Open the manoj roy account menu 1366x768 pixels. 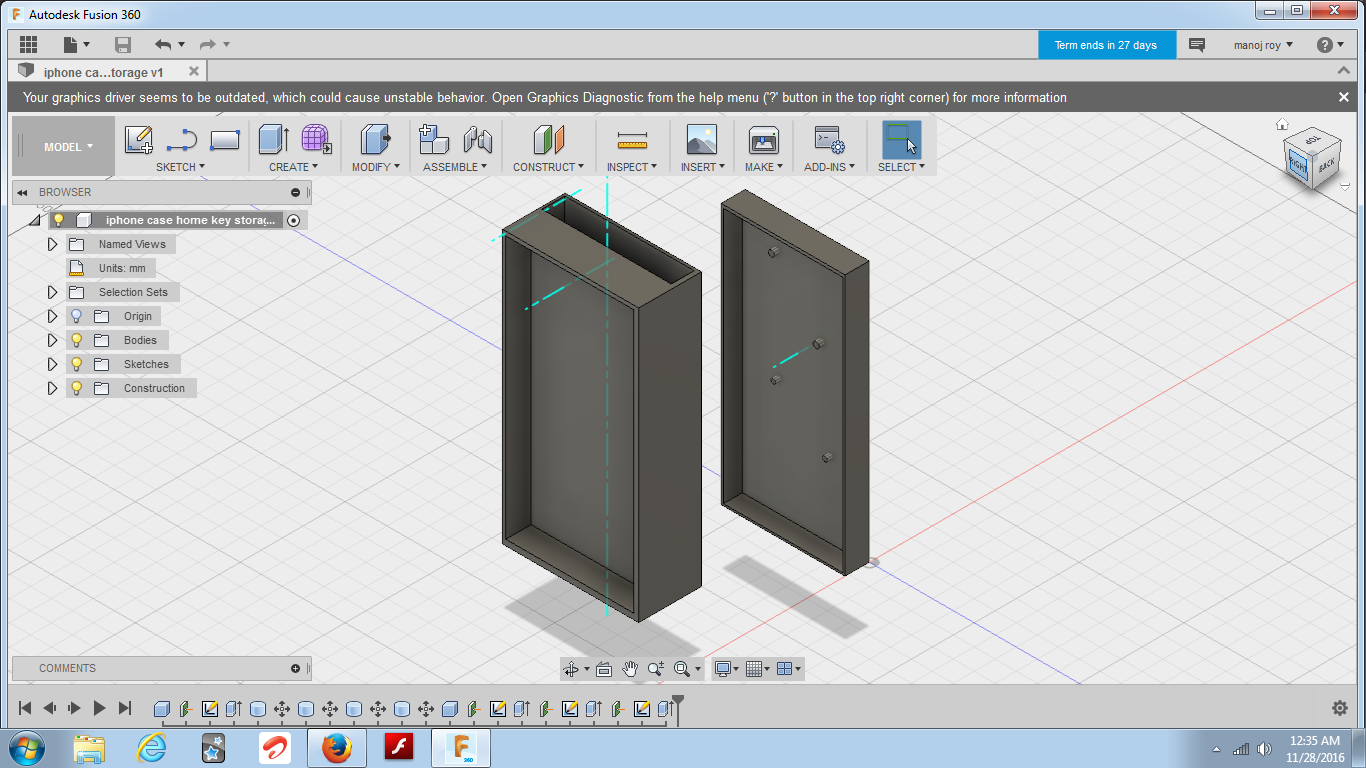tap(1263, 45)
